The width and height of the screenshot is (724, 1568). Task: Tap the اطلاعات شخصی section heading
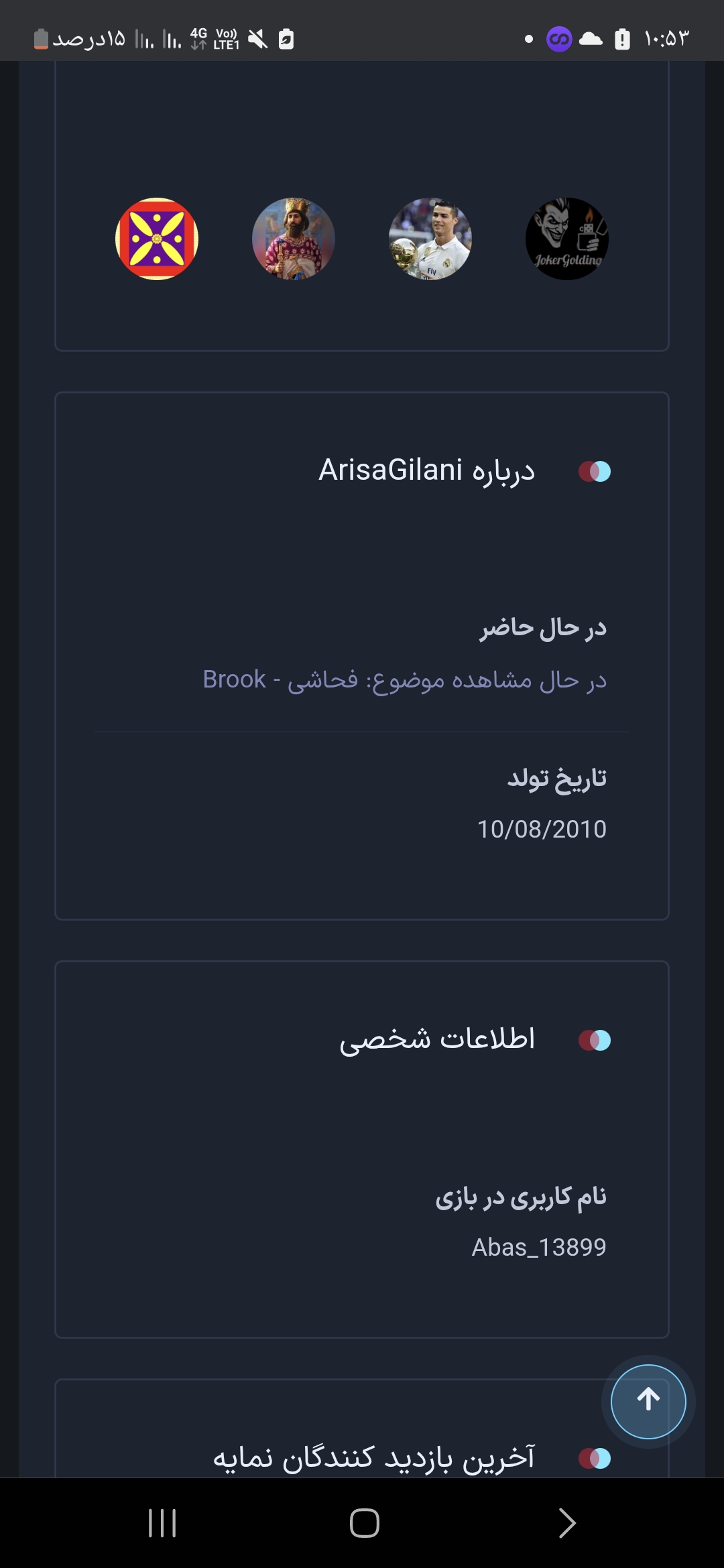[437, 1039]
